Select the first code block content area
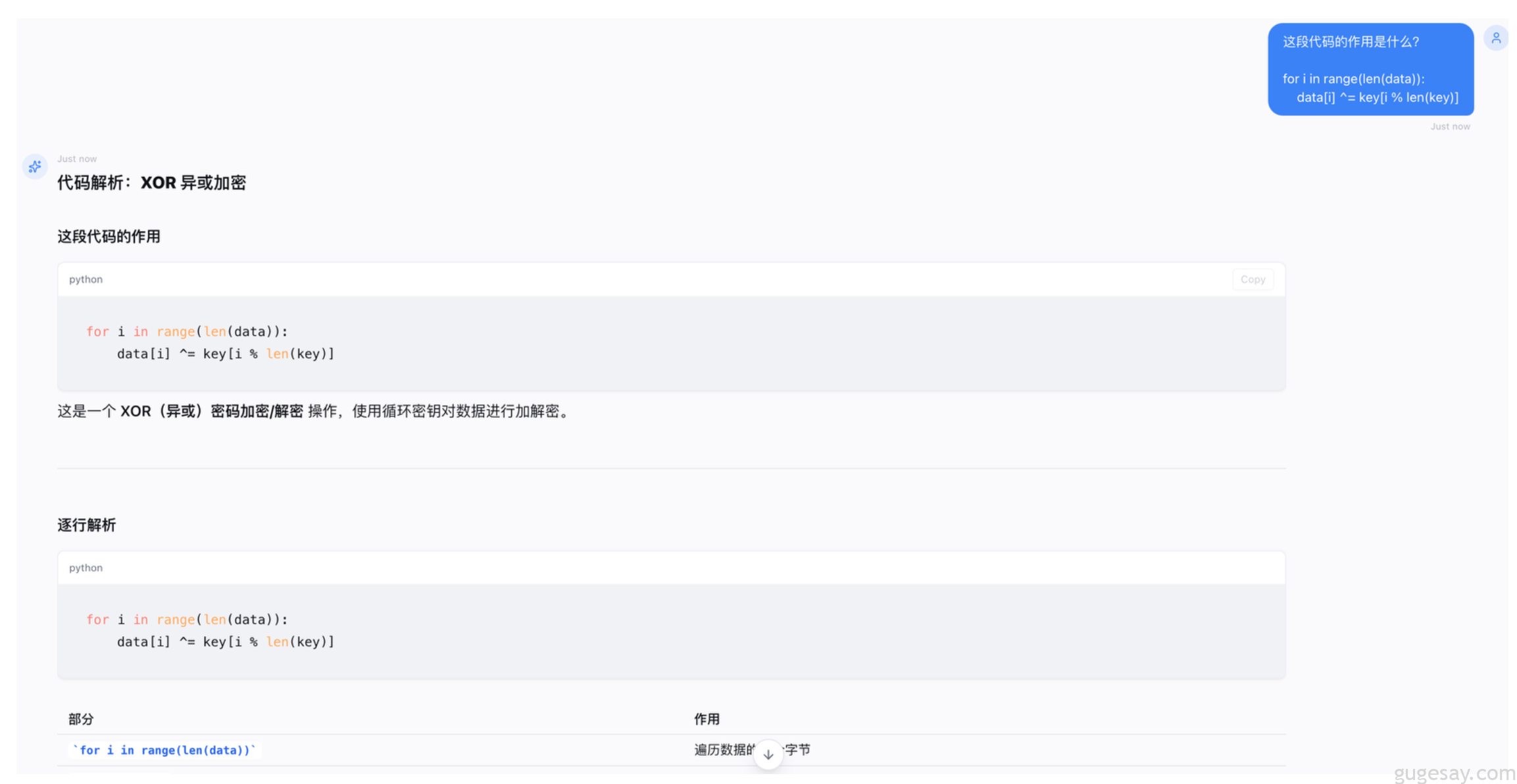 [211, 343]
